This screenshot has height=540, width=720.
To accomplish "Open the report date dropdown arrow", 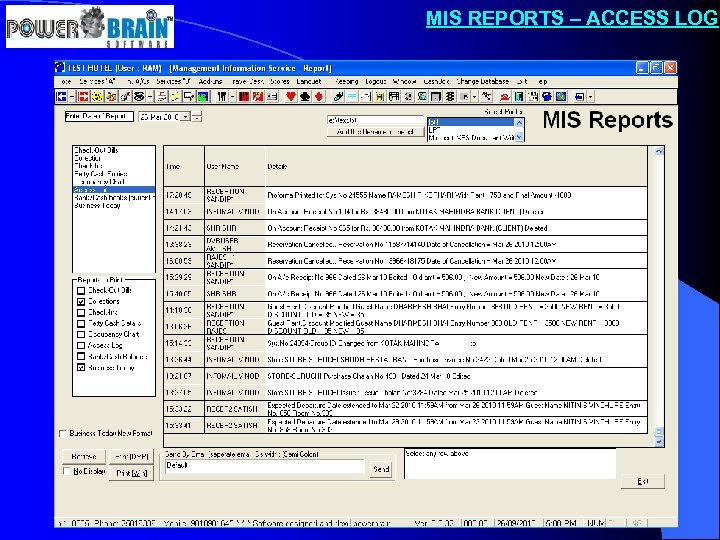I will pyautogui.click(x=185, y=117).
